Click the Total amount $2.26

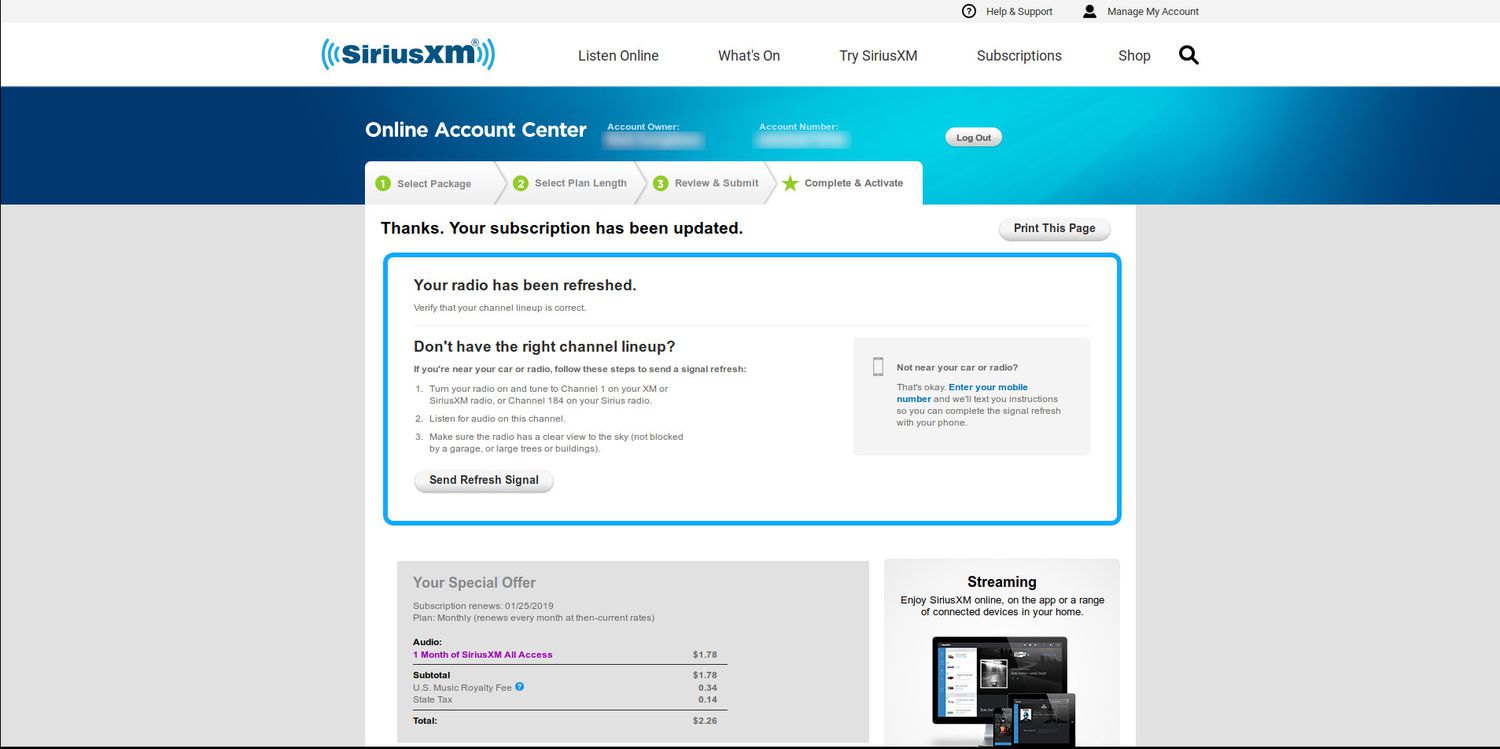pos(705,721)
